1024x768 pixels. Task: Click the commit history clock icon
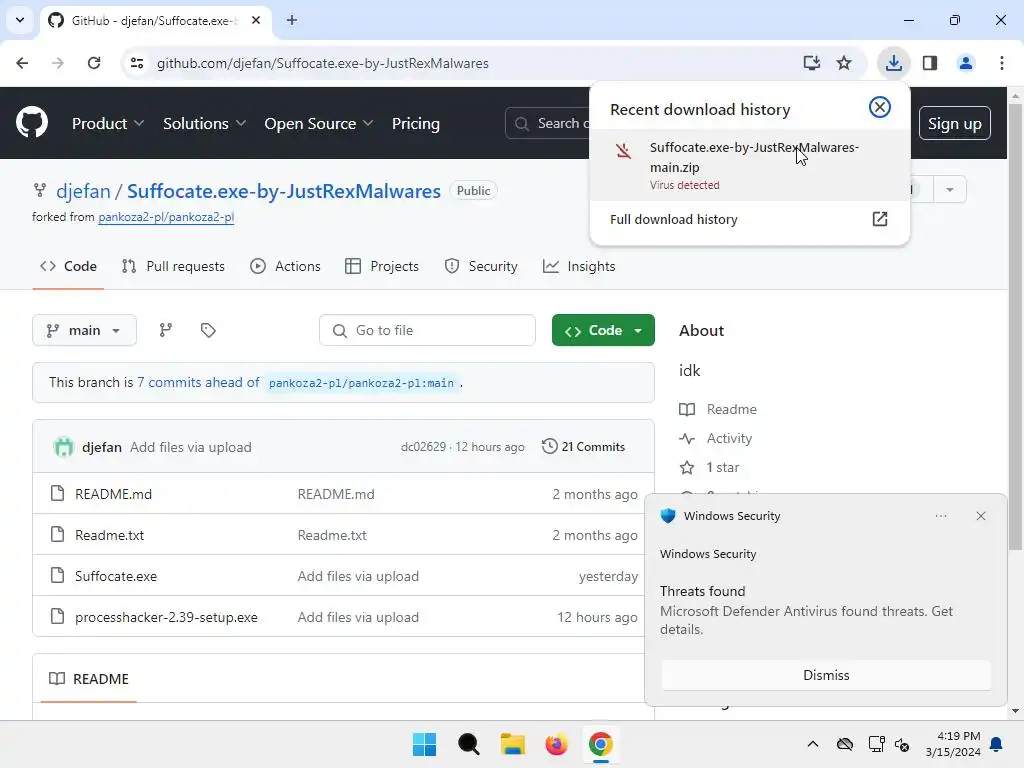(550, 446)
